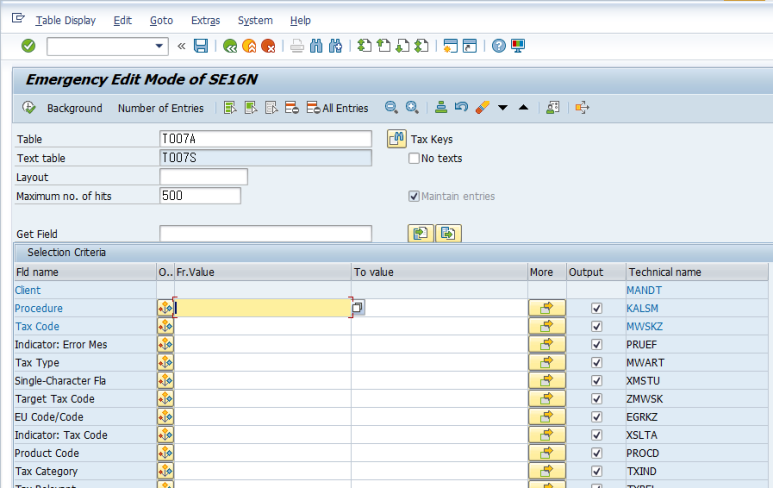Screen dimensions: 773x488
Task: Click the Layout input field
Action: [x=204, y=177]
